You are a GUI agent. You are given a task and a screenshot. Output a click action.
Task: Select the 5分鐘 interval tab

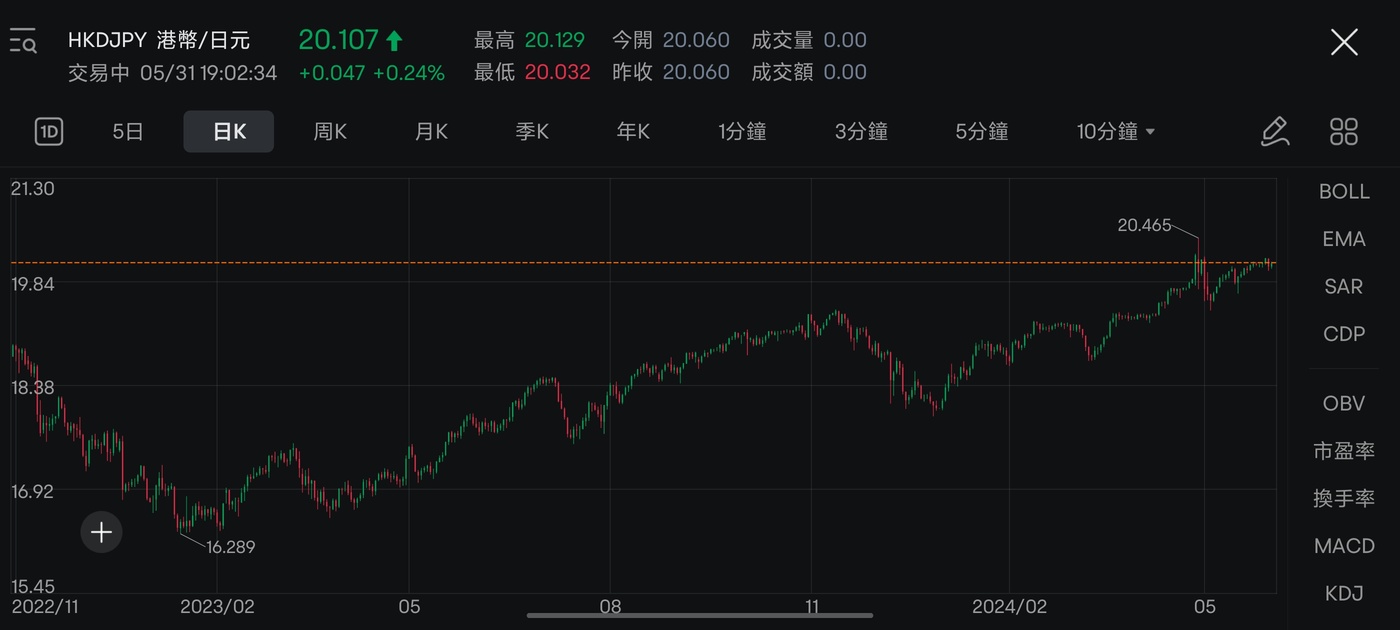(x=981, y=131)
